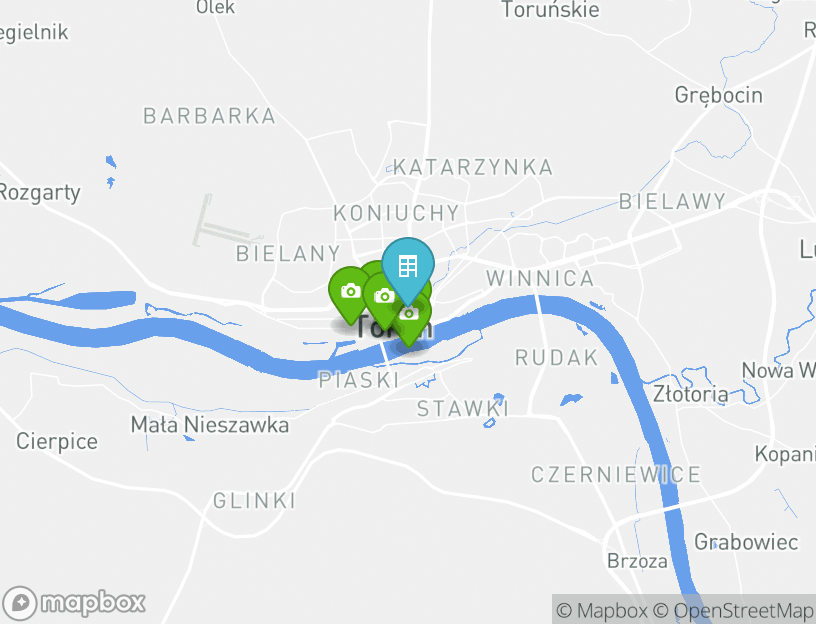Click the Grabowiec place label
This screenshot has width=816, height=624.
pyautogui.click(x=746, y=542)
